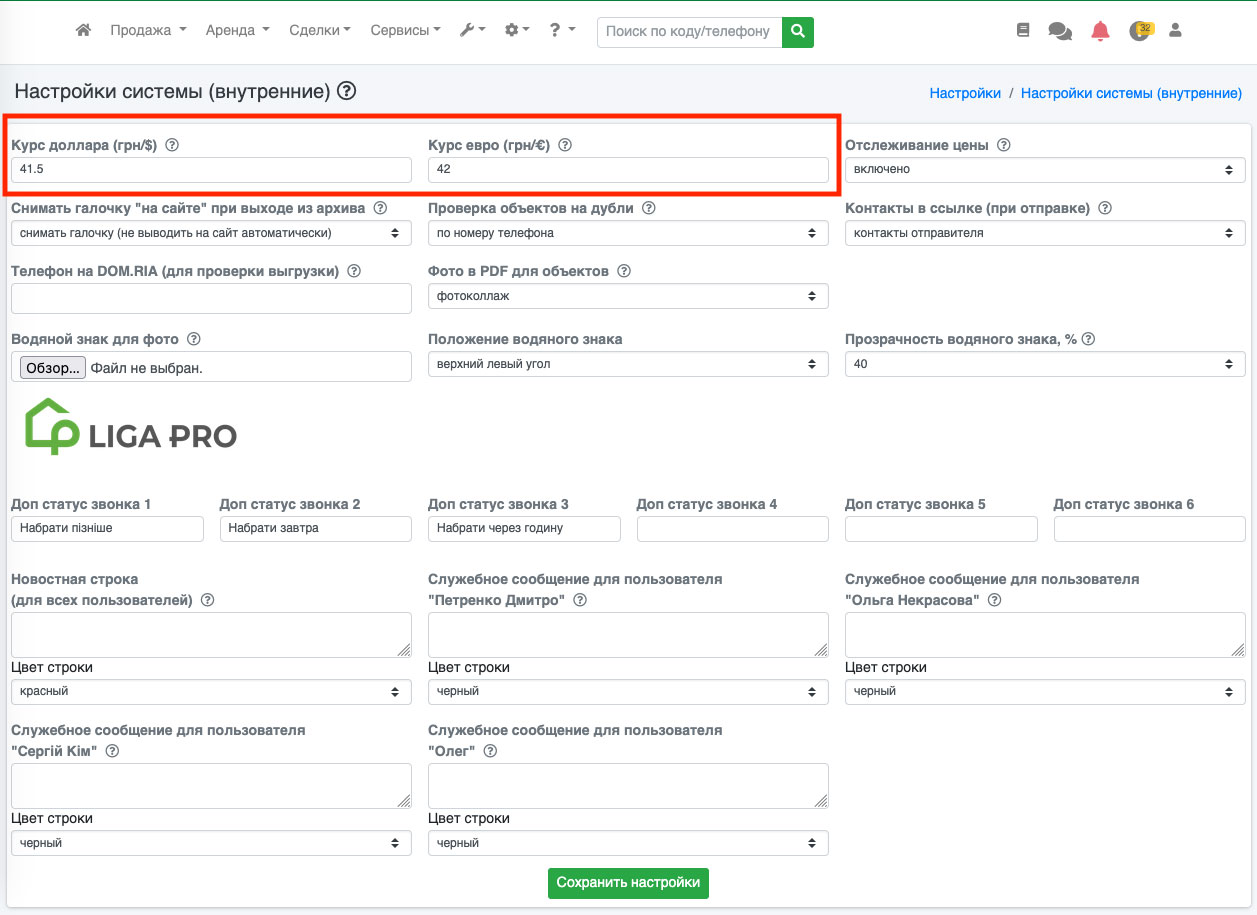Click the Обзор file browse button
Viewport: 1257px width, 915px height.
(x=53, y=368)
